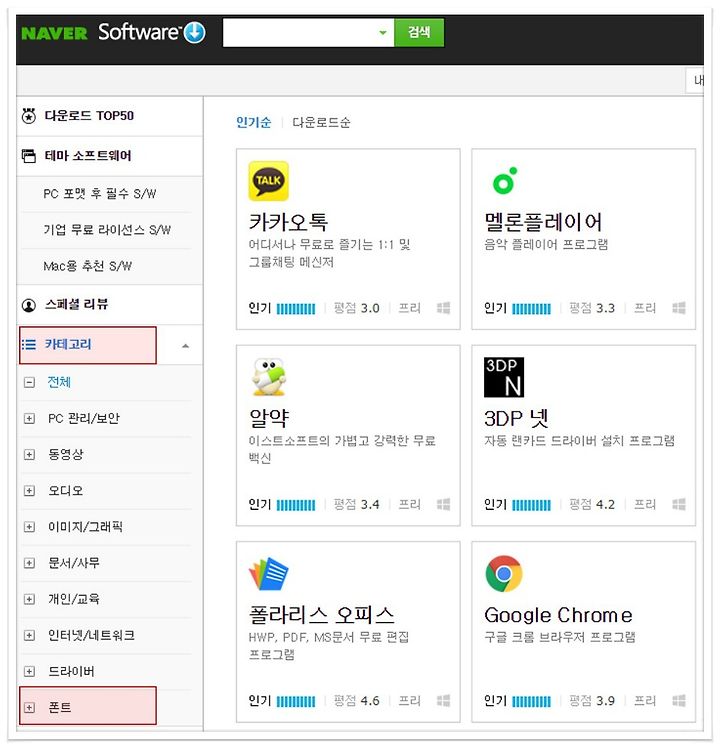Viewport: 720px width, 747px height.
Task: Click Windows logo on 3DP 넷 card
Action: point(679,504)
